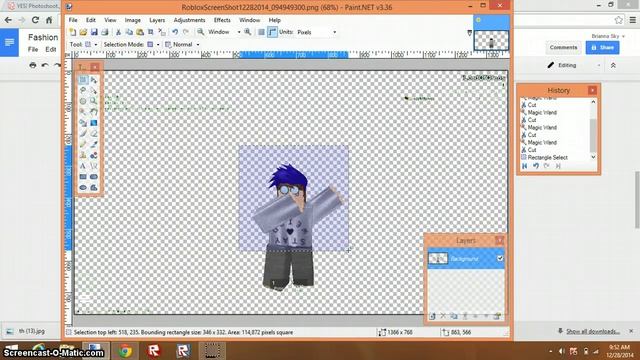Select the Rectangle Select tool in Tools panel

point(83,80)
